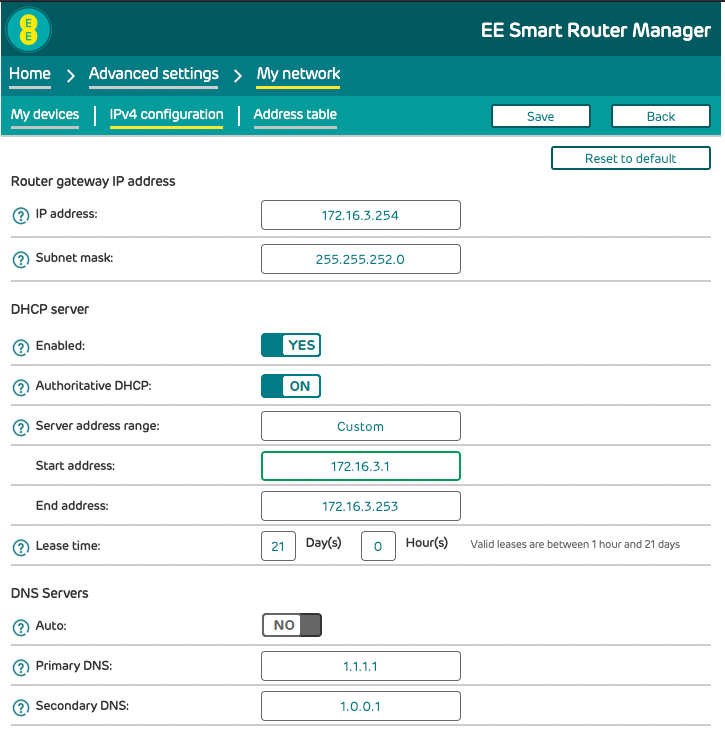Open the Address table tab
Screen dimensions: 725x734
tap(295, 115)
